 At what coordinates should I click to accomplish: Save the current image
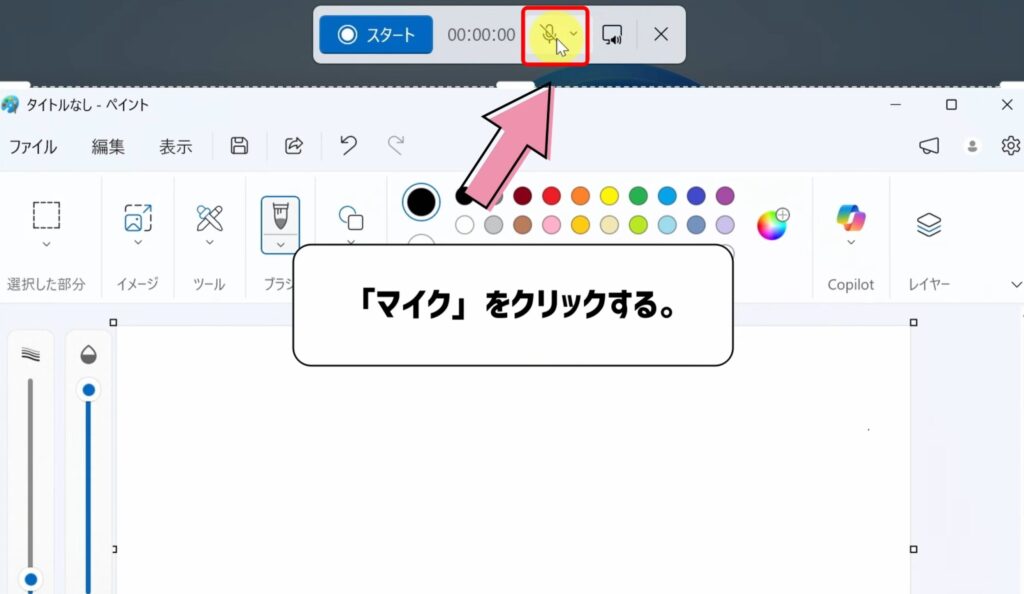(238, 146)
